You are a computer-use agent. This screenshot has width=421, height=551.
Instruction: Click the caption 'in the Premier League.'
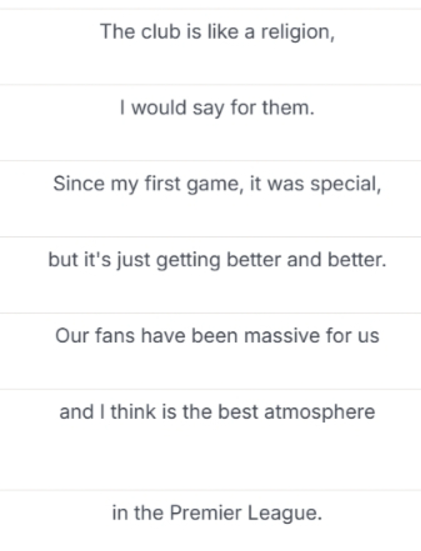[x=210, y=521]
